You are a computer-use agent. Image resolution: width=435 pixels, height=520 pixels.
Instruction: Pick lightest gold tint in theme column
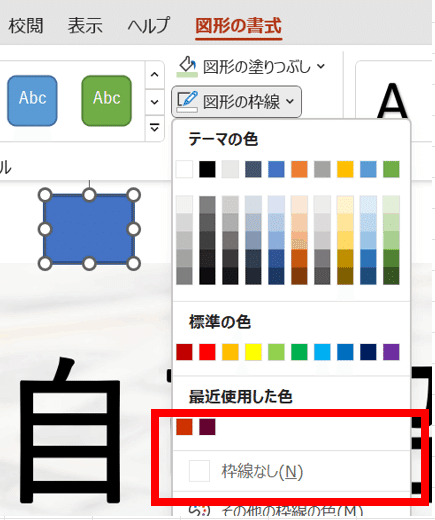pyautogui.click(x=345, y=204)
